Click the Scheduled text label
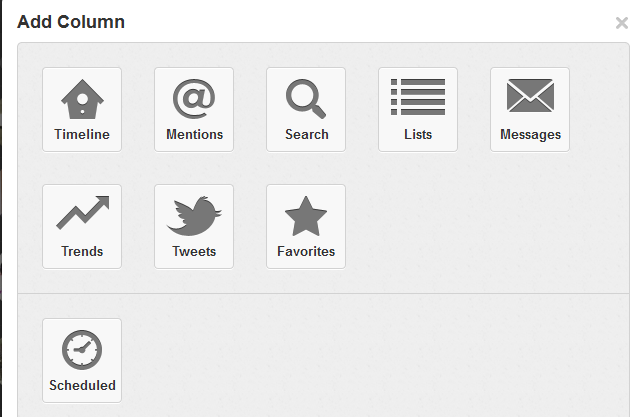The image size is (639, 417). click(82, 386)
